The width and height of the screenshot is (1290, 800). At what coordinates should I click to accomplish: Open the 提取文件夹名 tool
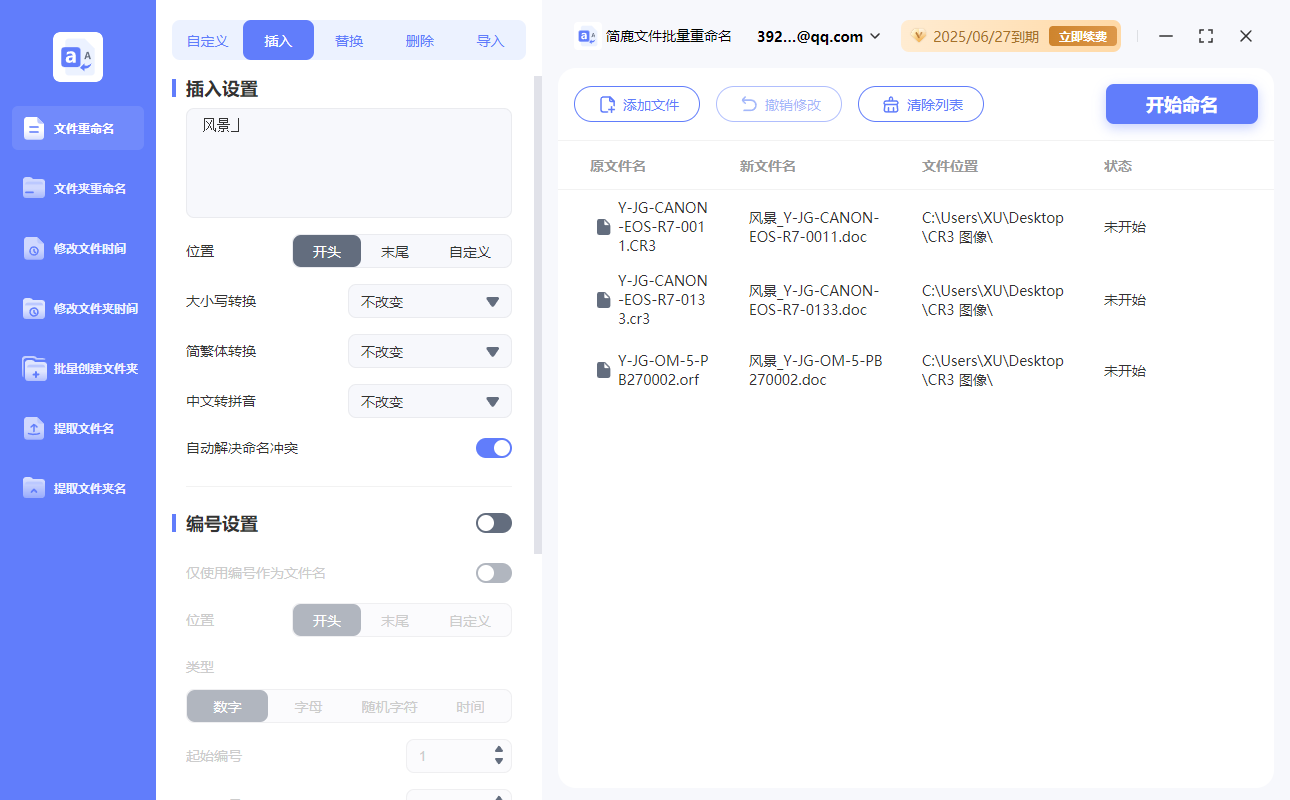coord(77,488)
